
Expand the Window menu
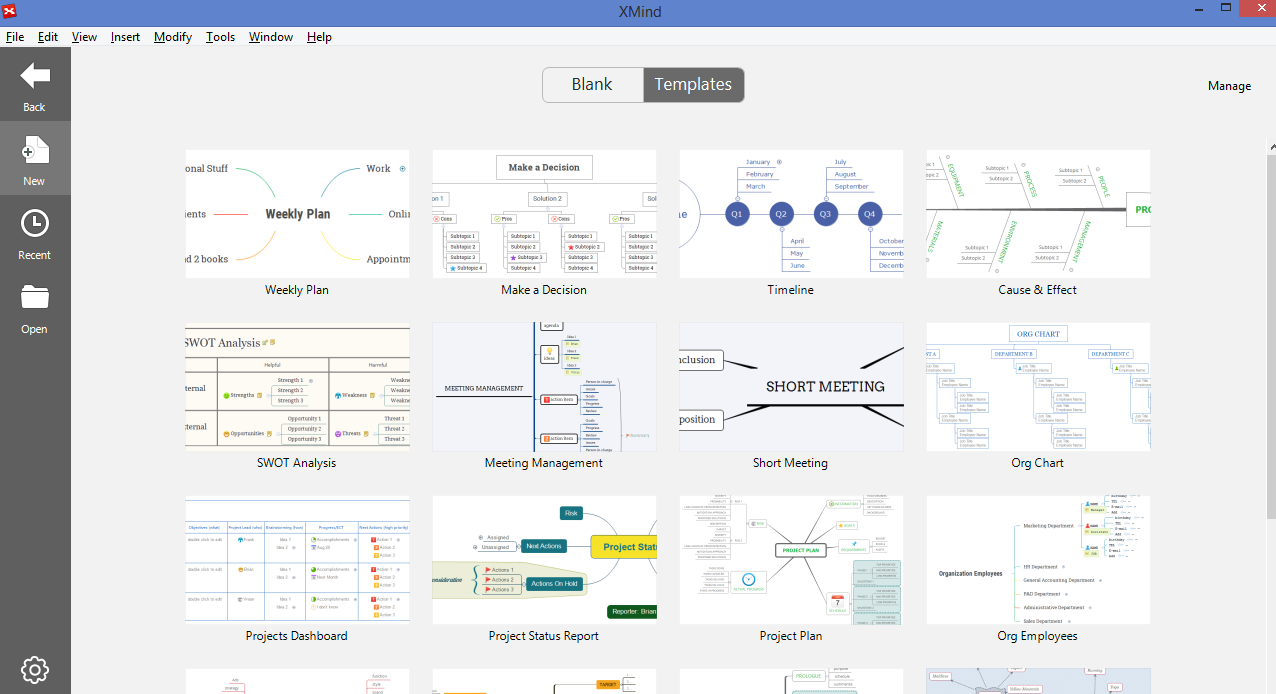[271, 37]
